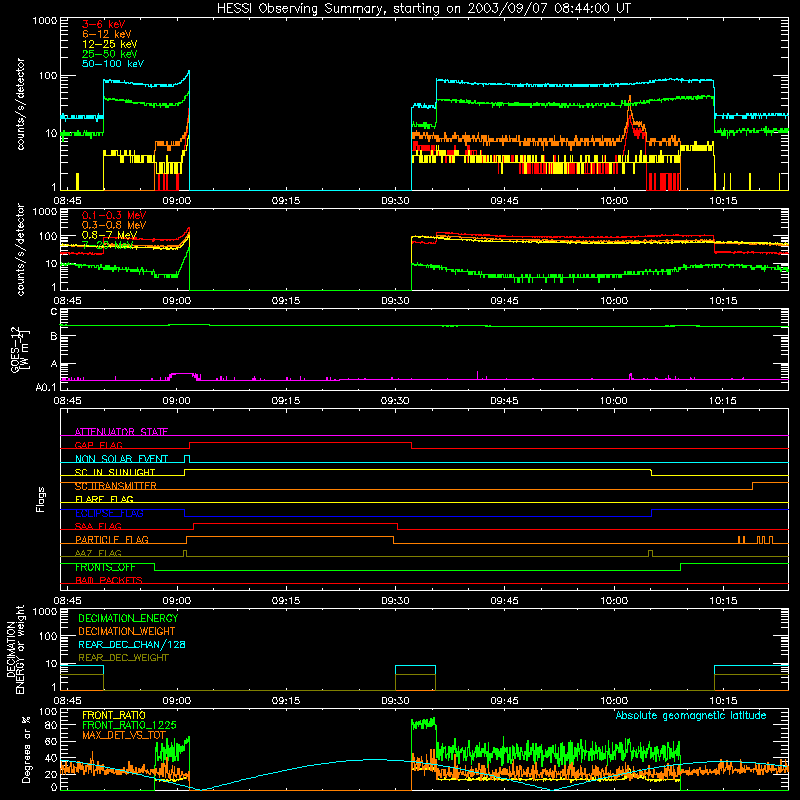Image resolution: width=800 pixels, height=800 pixels.
Task: Click the green FRONT_RATIO_1225 legend label
Action: pyautogui.click(x=129, y=725)
